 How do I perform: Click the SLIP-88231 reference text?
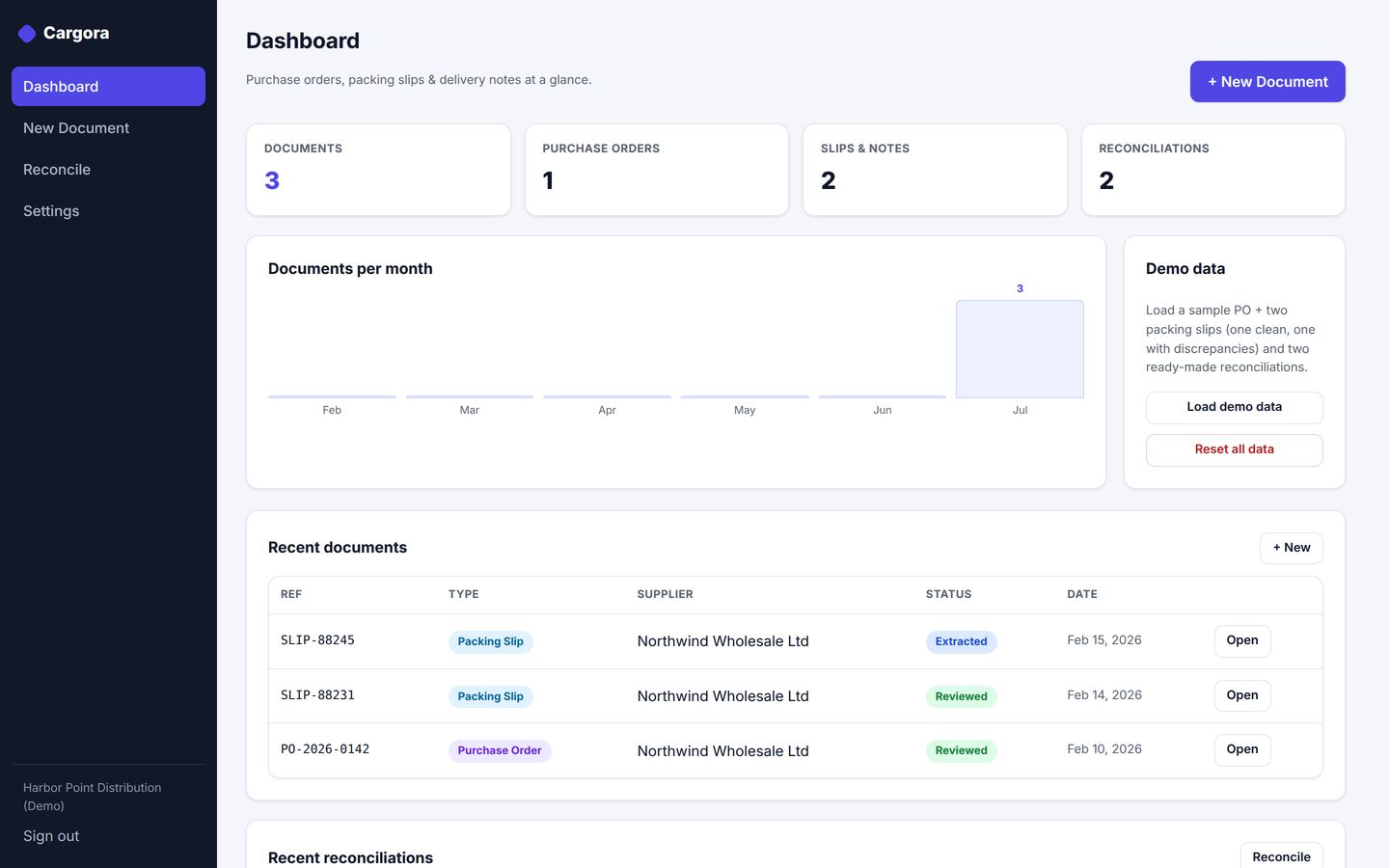pos(317,695)
